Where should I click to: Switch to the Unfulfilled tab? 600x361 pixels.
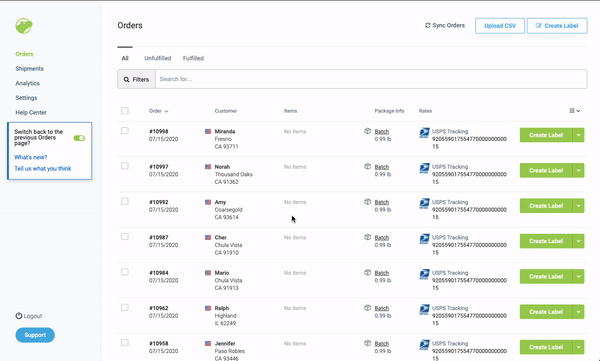[158, 58]
